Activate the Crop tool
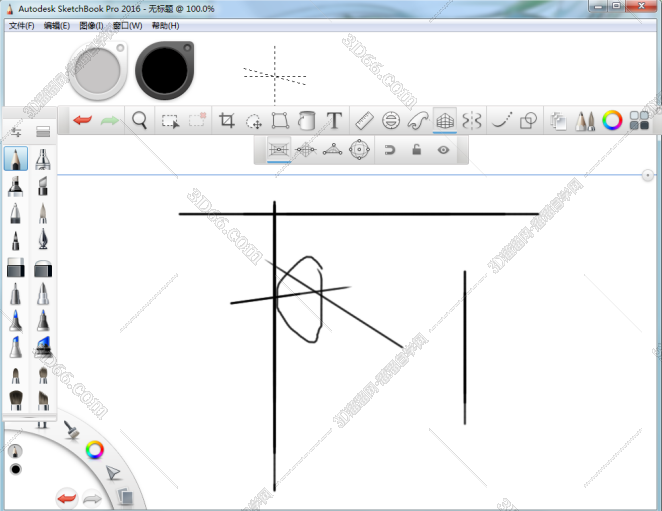This screenshot has height=511, width=662. point(227,121)
